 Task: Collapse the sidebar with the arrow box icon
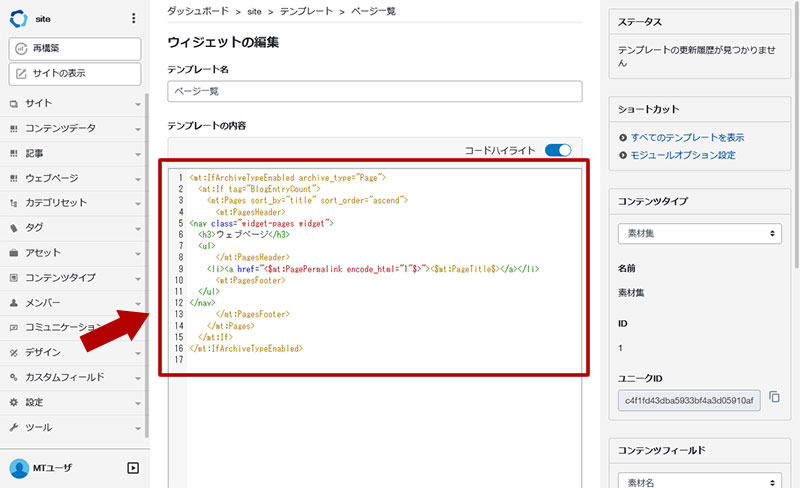coord(133,468)
